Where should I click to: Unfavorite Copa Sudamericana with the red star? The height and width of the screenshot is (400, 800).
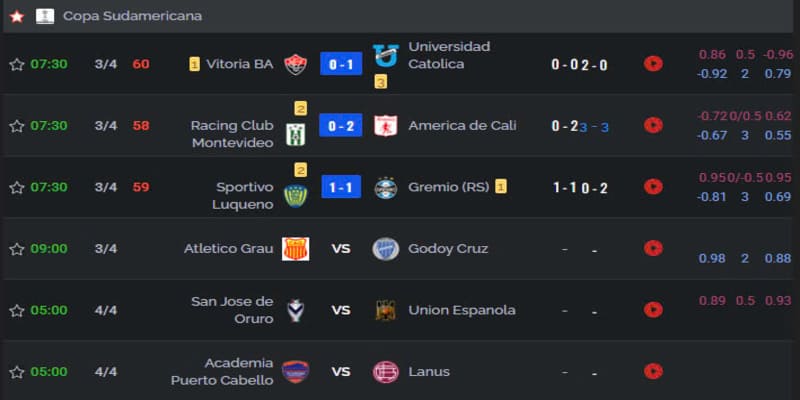pyautogui.click(x=17, y=16)
